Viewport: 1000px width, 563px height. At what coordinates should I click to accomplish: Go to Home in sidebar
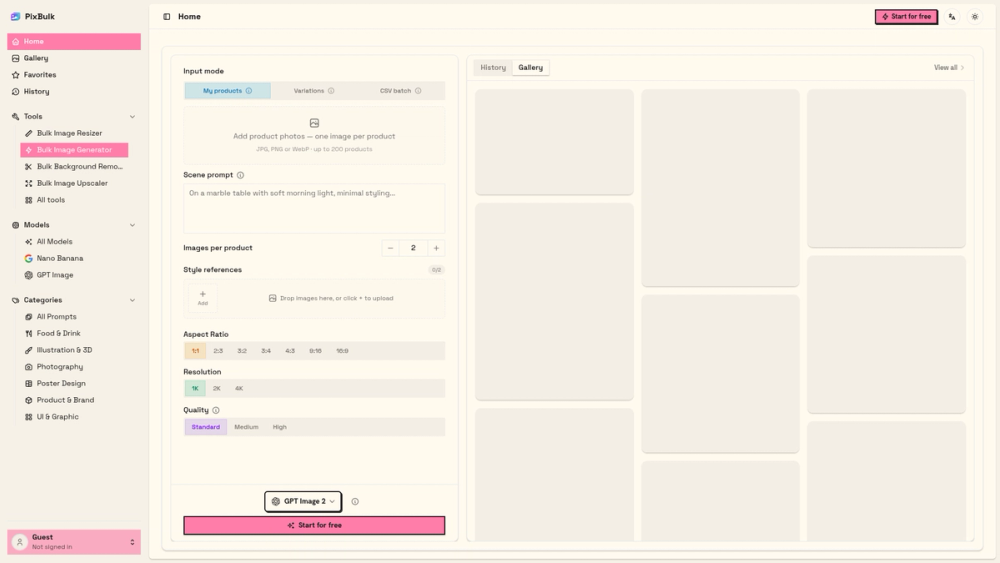point(74,41)
